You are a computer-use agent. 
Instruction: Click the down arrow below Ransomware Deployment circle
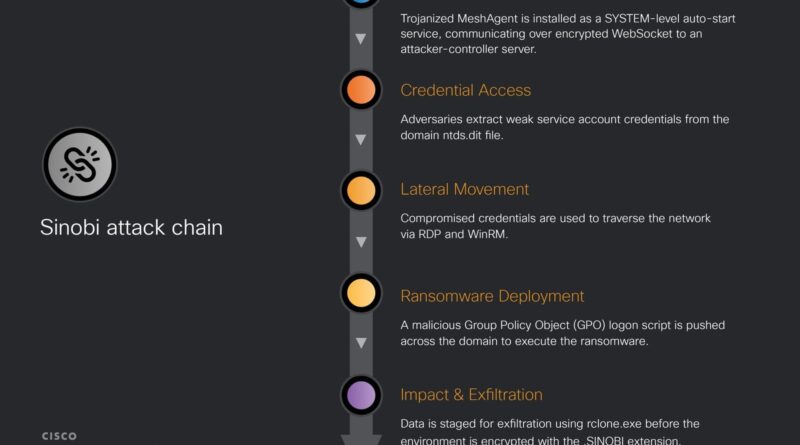click(361, 343)
